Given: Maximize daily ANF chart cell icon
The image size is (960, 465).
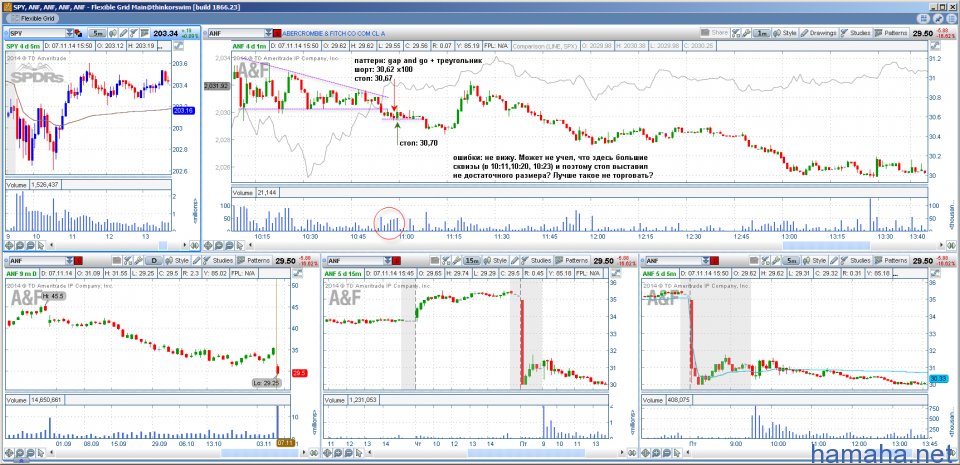Looking at the screenshot, I should (x=298, y=272).
